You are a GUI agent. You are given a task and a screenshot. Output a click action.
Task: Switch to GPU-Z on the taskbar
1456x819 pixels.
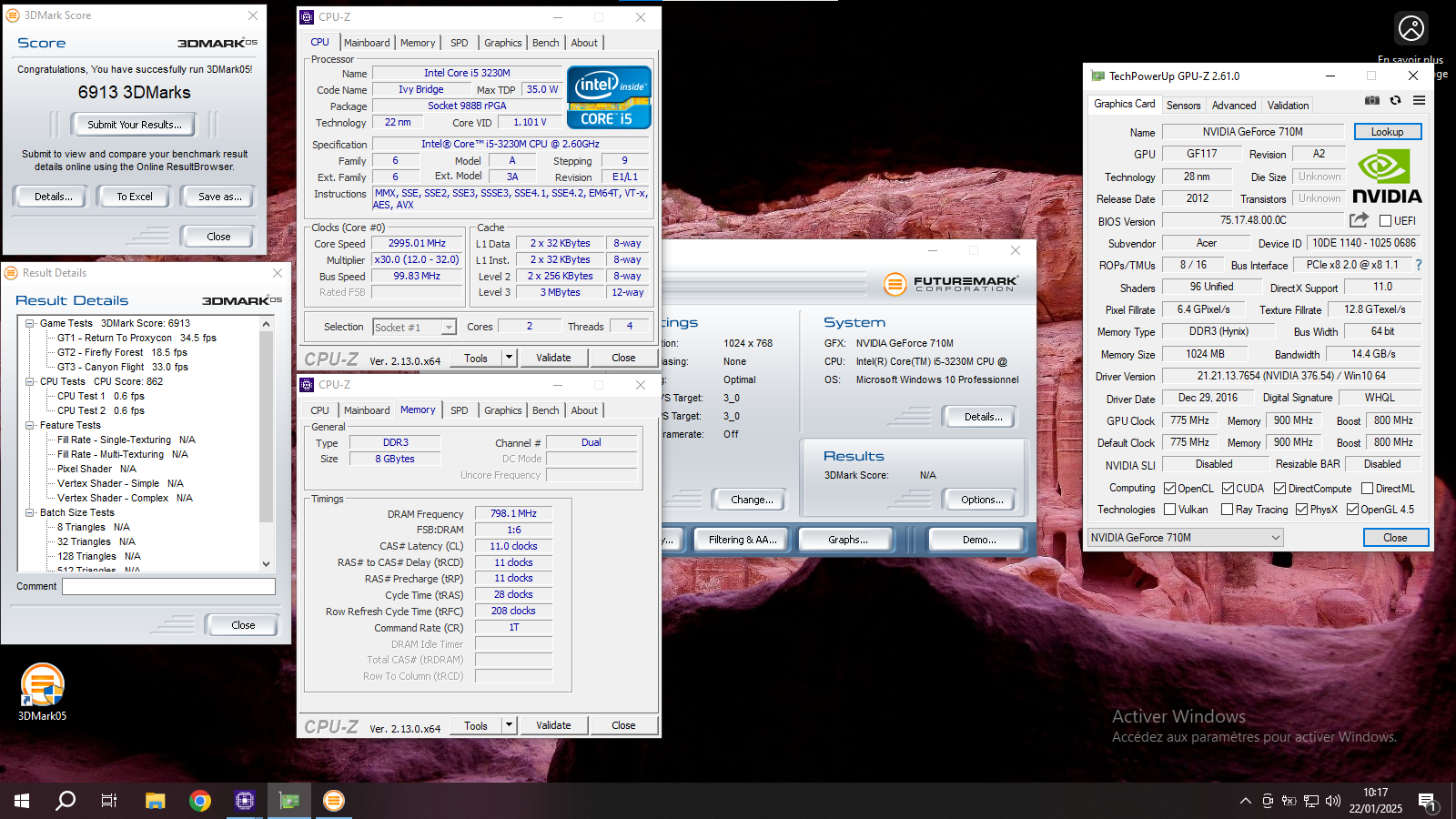click(289, 801)
